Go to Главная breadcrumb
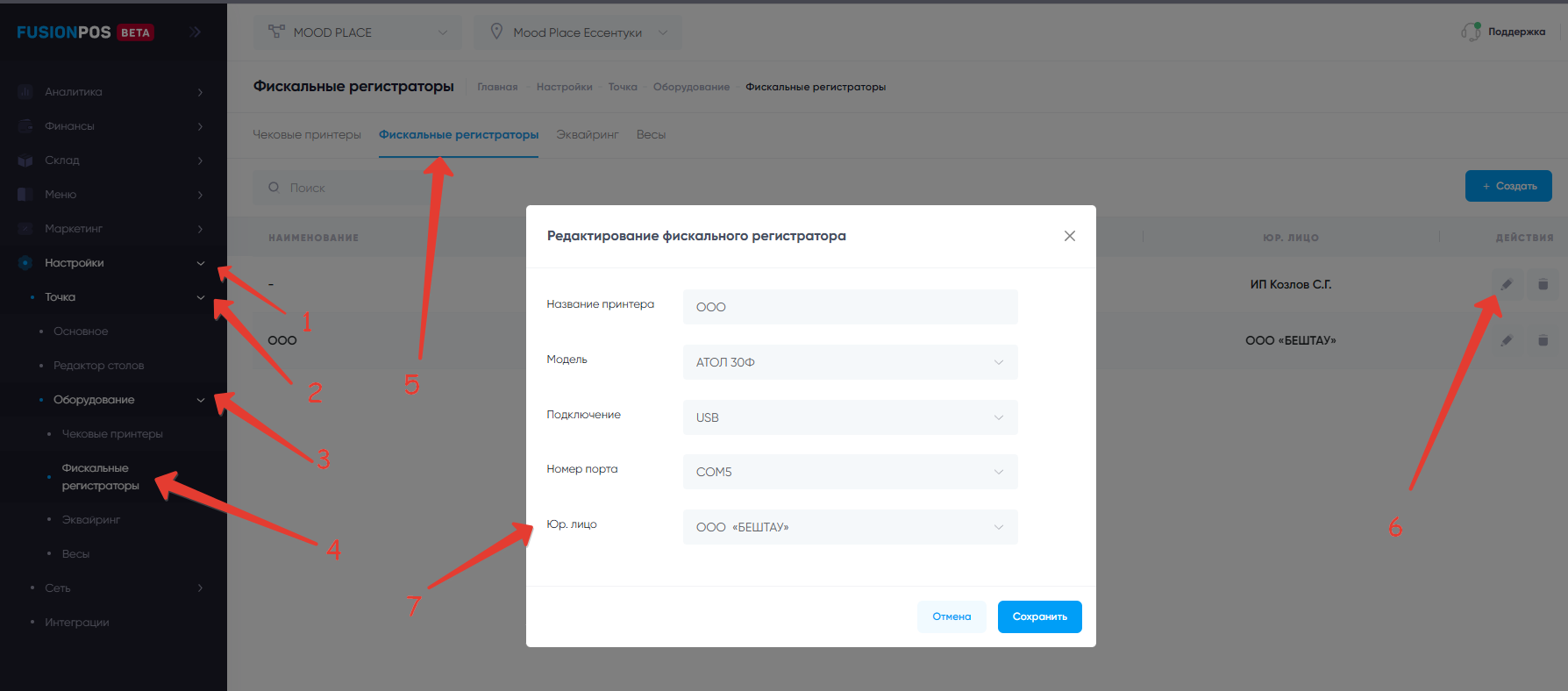This screenshot has width=1568, height=691. 497,87
